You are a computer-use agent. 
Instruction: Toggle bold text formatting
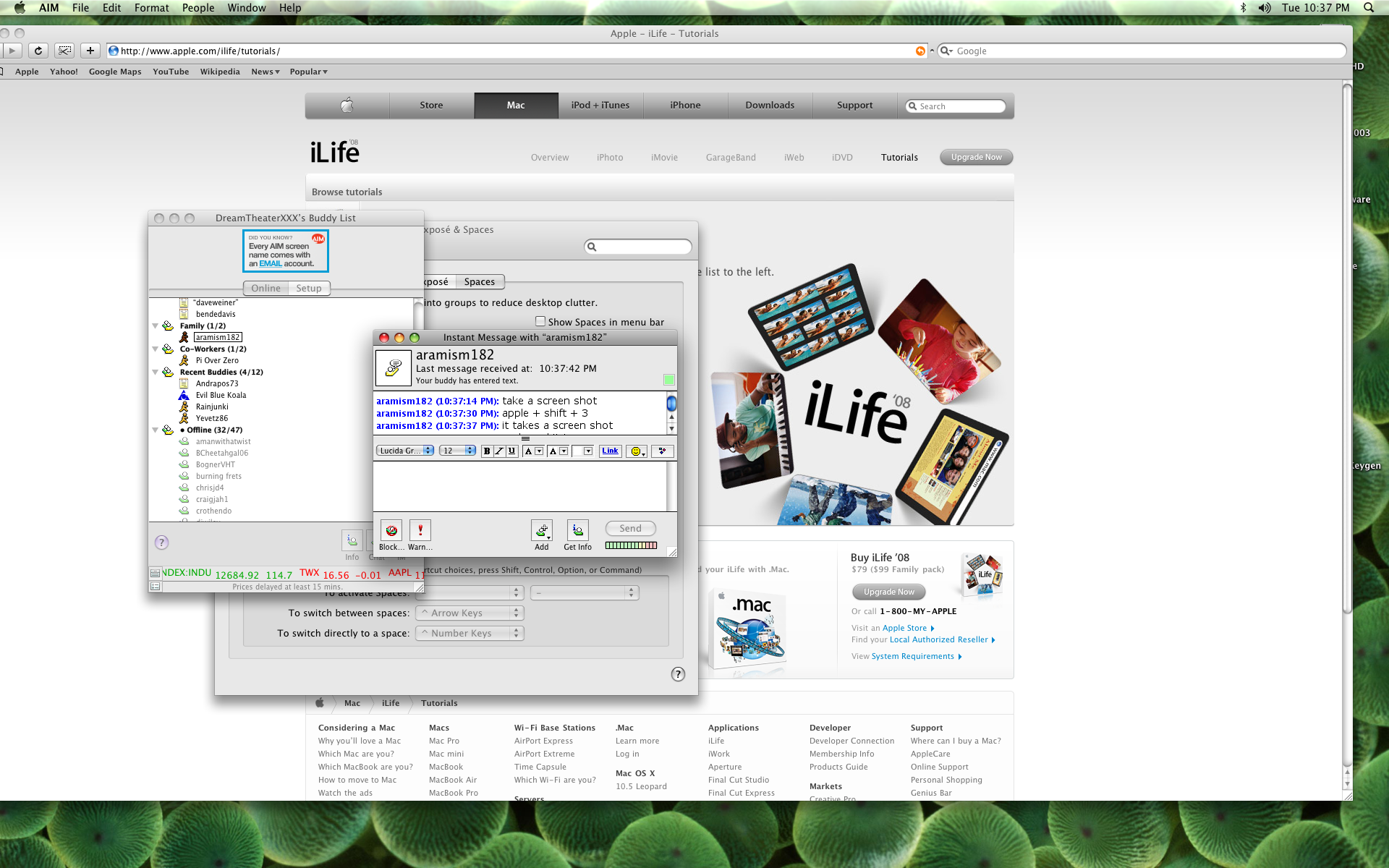(x=486, y=451)
